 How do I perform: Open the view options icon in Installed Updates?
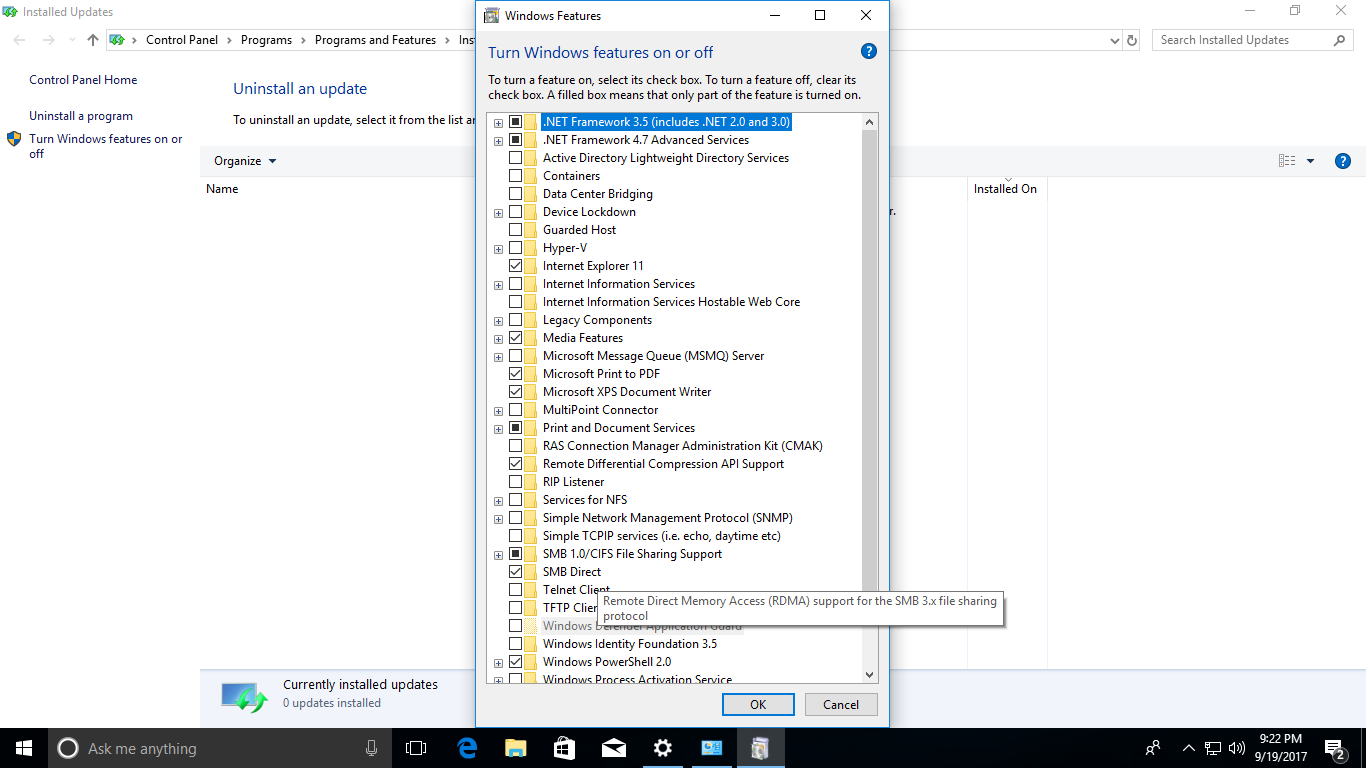pyautogui.click(x=1287, y=161)
